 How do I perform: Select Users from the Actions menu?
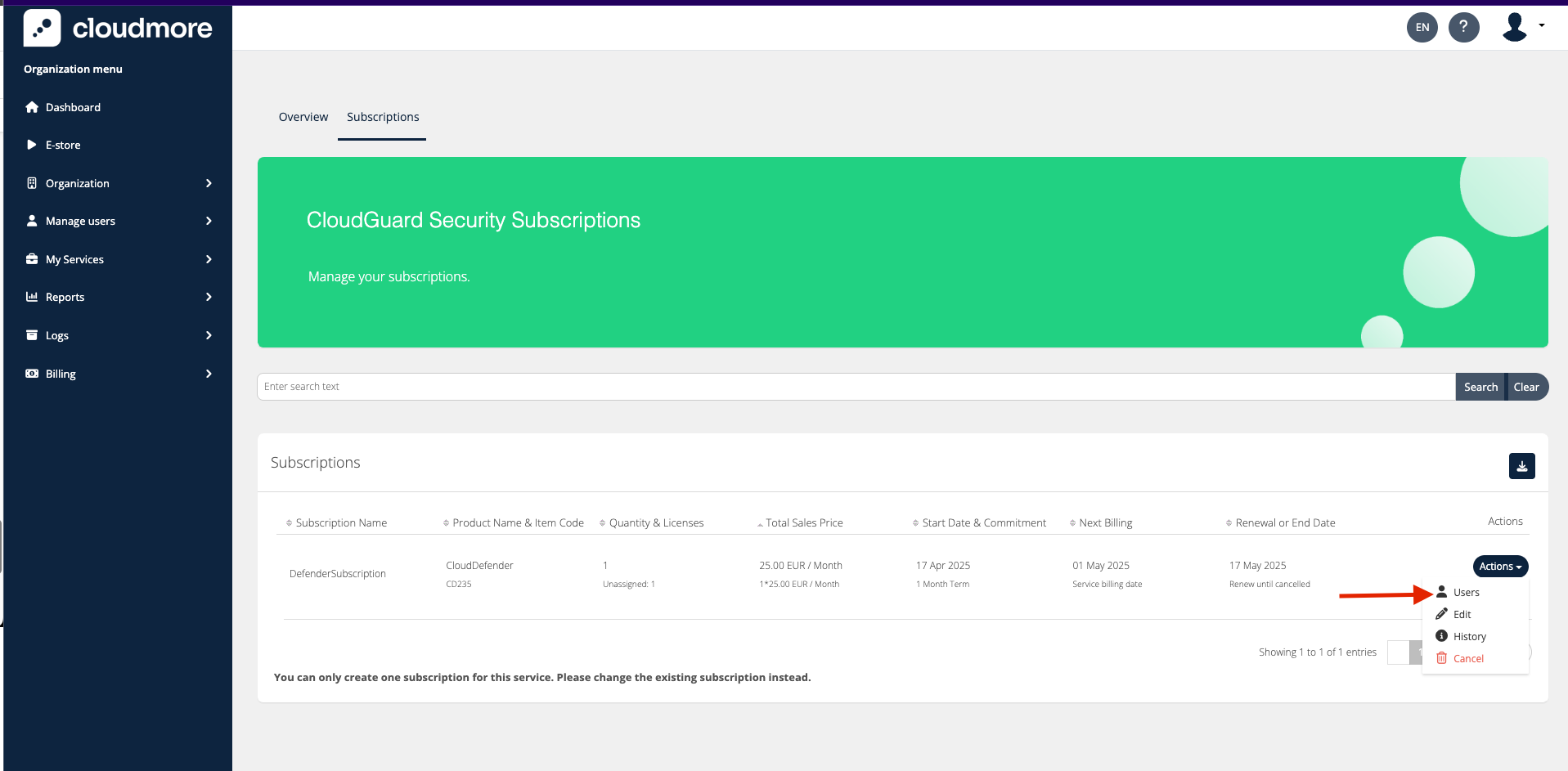click(x=1466, y=592)
